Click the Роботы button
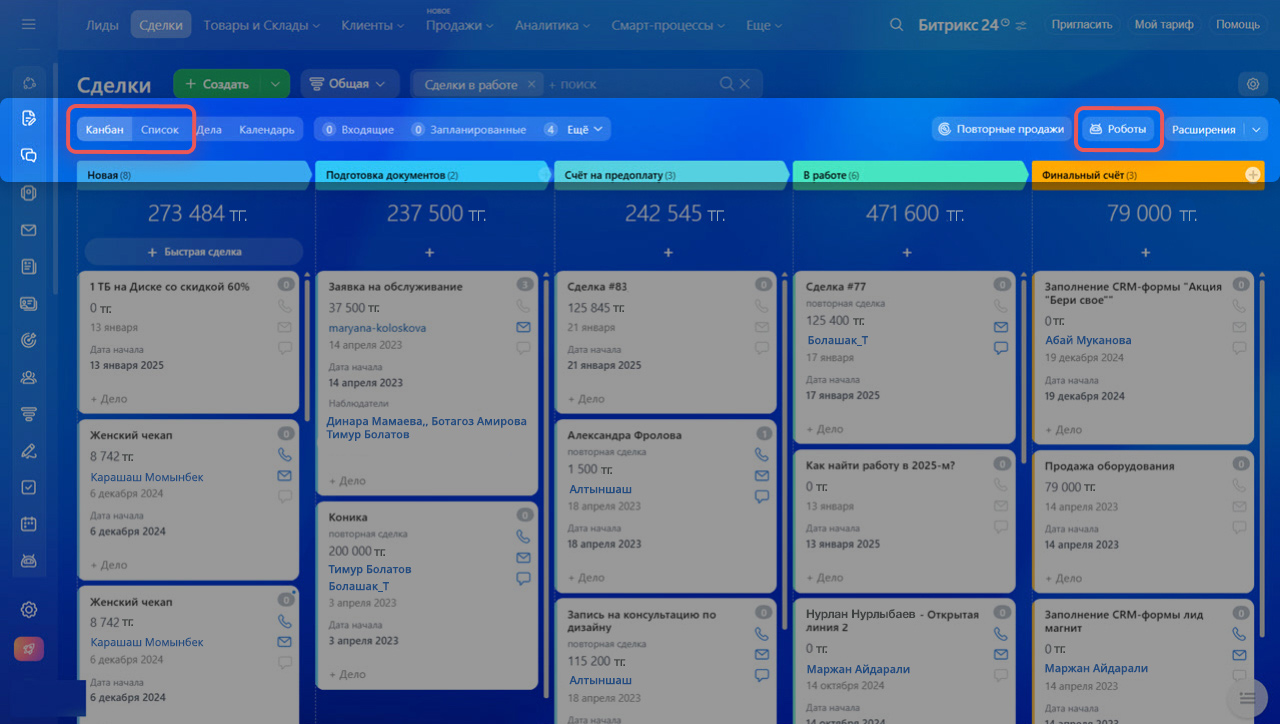 pos(1118,129)
